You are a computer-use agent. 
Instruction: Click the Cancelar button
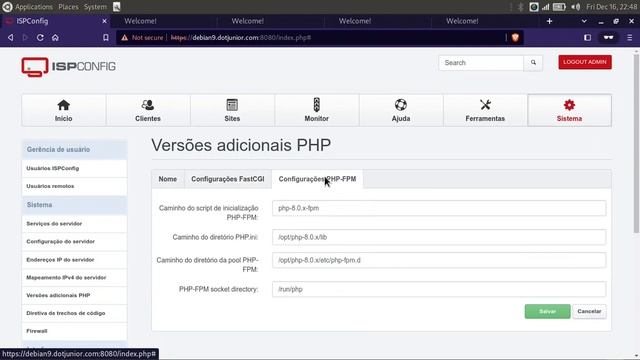(589, 311)
